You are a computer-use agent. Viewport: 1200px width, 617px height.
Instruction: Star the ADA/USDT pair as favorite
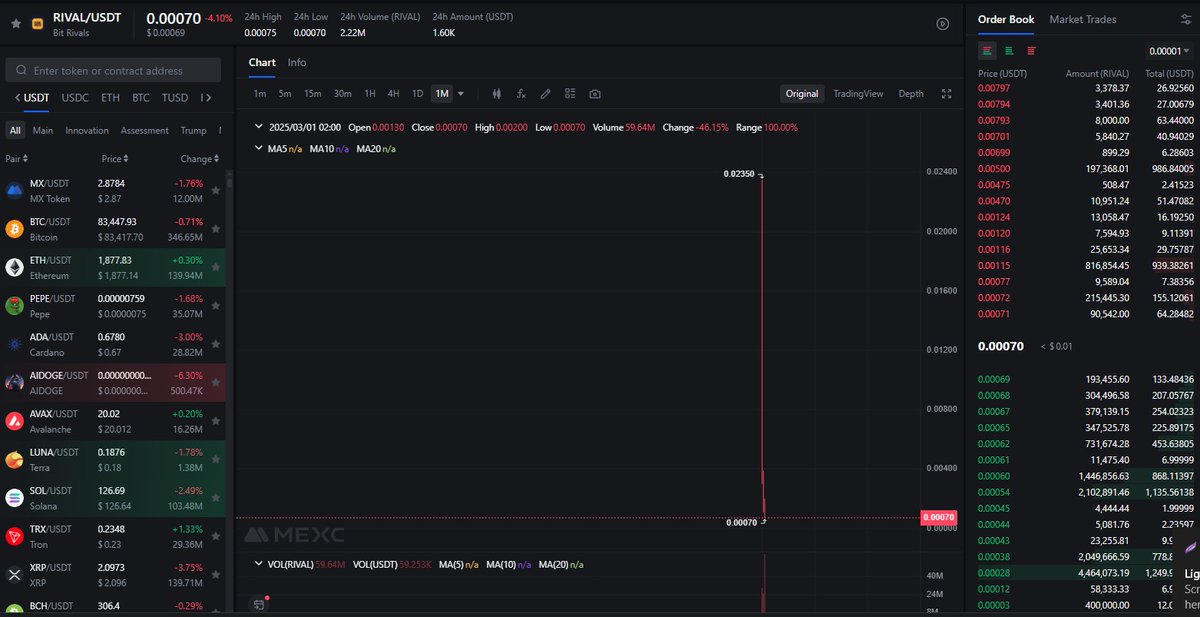[215, 344]
